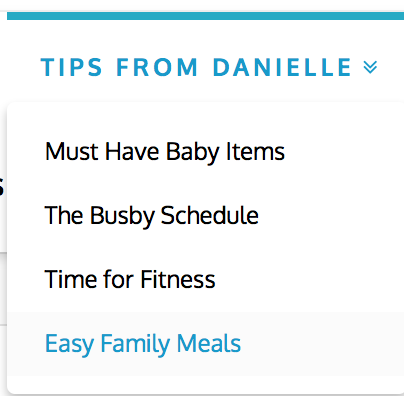Click the word DANIELLE in the header
This screenshot has width=404, height=396.
pos(282,67)
